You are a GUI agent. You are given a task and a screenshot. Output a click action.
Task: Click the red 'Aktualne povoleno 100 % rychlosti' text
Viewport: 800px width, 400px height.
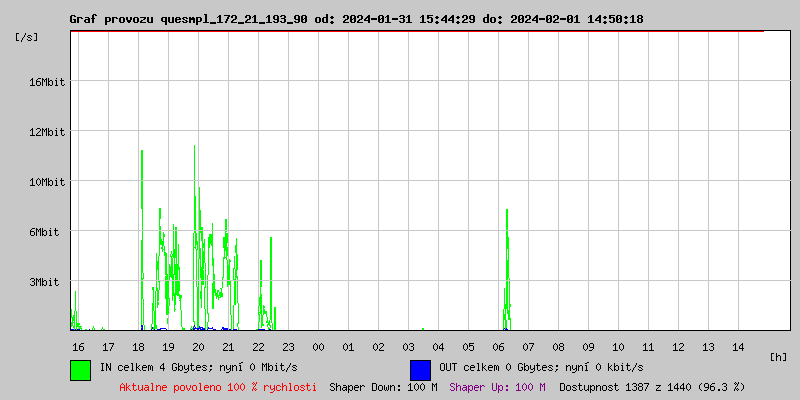point(218,386)
